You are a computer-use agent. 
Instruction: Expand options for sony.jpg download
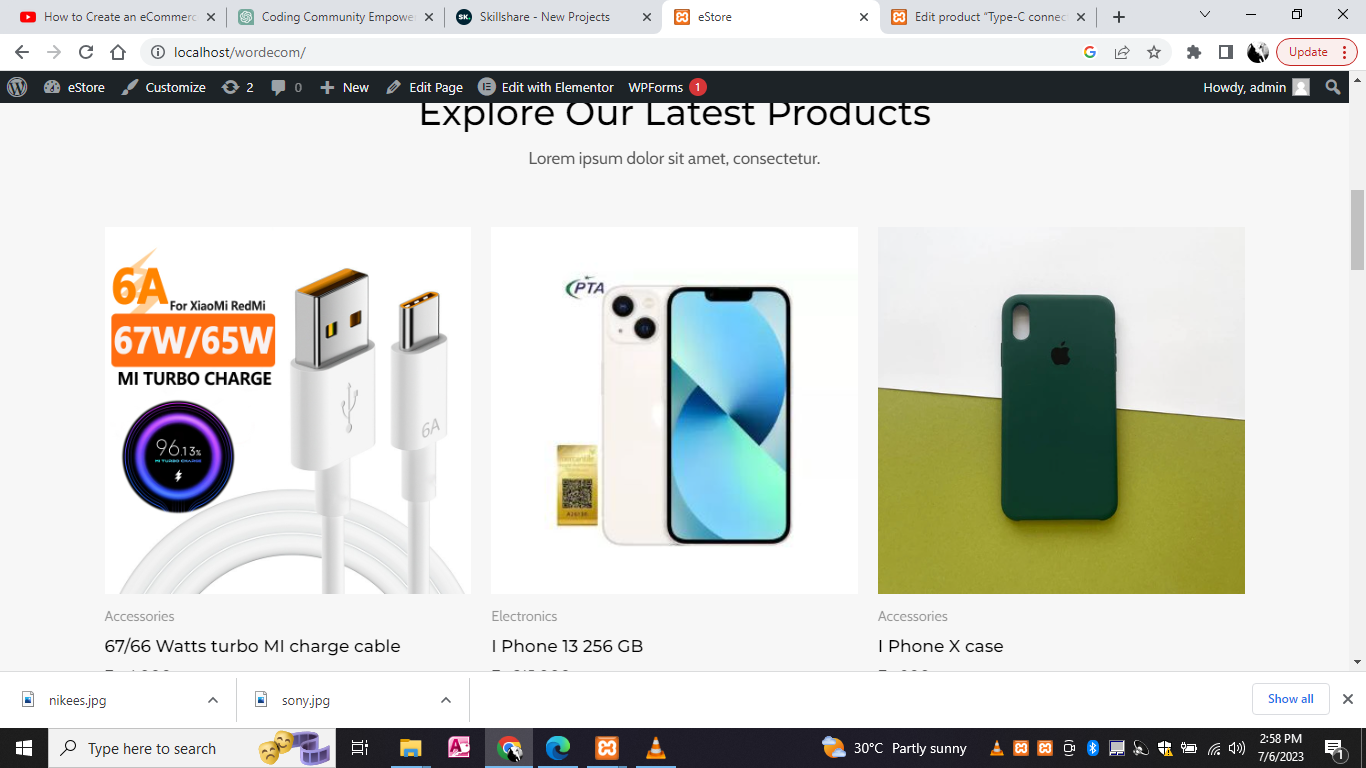click(446, 700)
